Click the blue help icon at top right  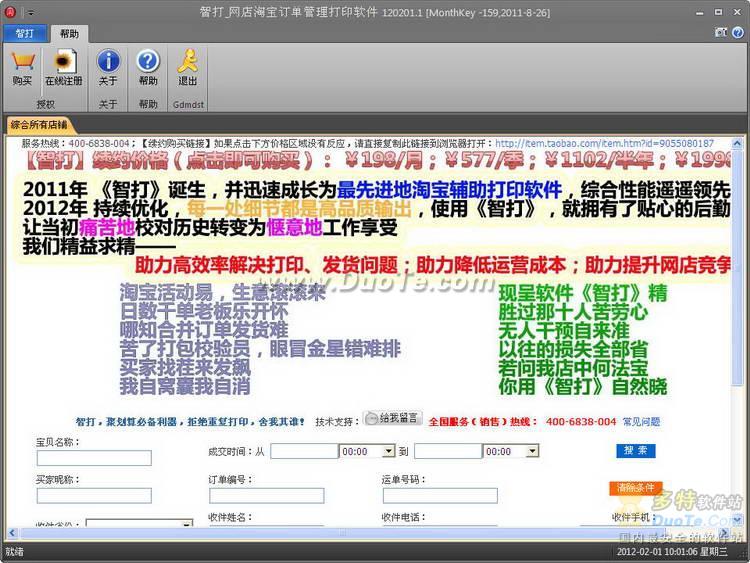click(x=738, y=32)
